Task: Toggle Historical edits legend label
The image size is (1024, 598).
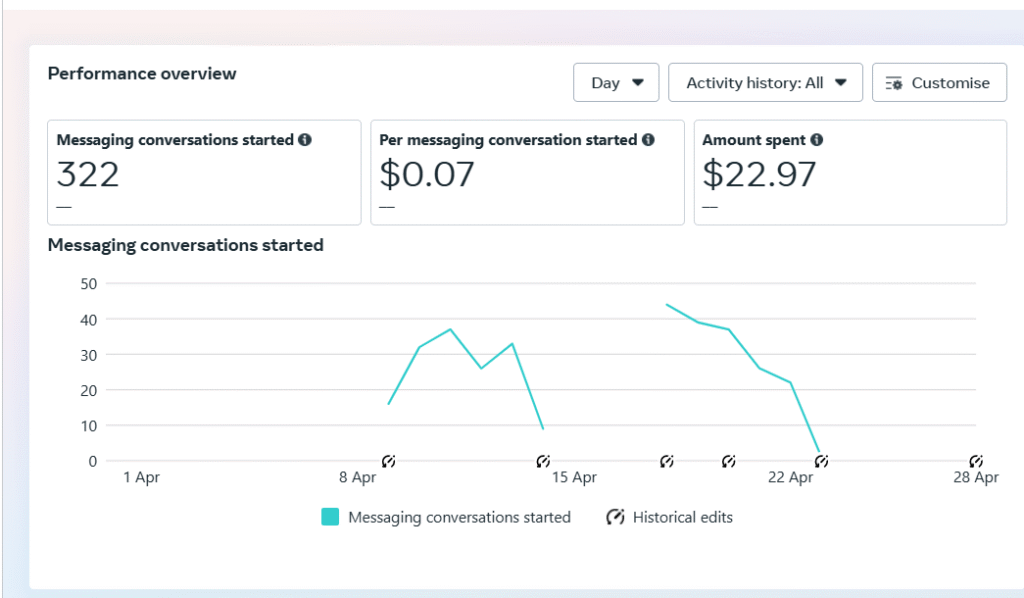Action: coord(682,517)
